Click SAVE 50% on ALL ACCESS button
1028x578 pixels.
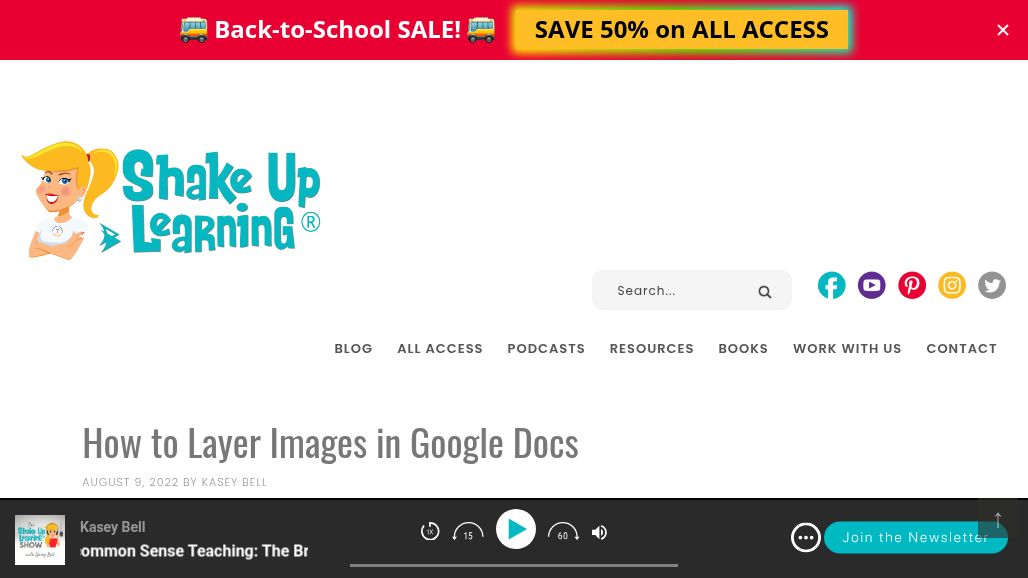pyautogui.click(x=681, y=30)
